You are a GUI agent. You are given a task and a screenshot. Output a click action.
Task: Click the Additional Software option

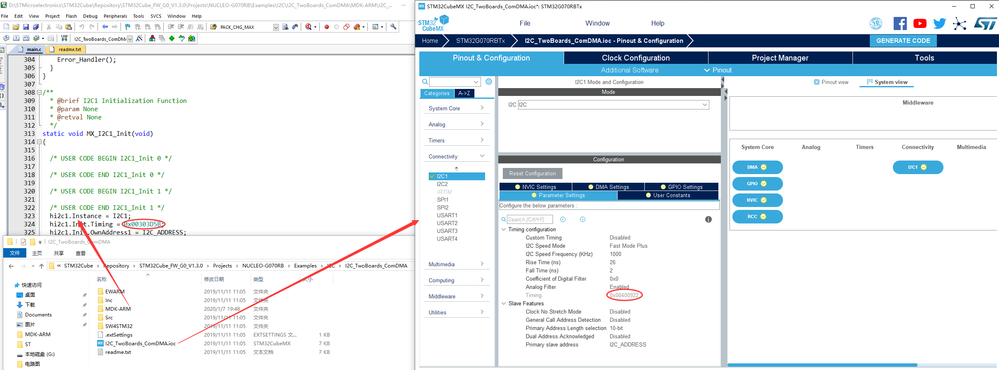click(x=629, y=70)
